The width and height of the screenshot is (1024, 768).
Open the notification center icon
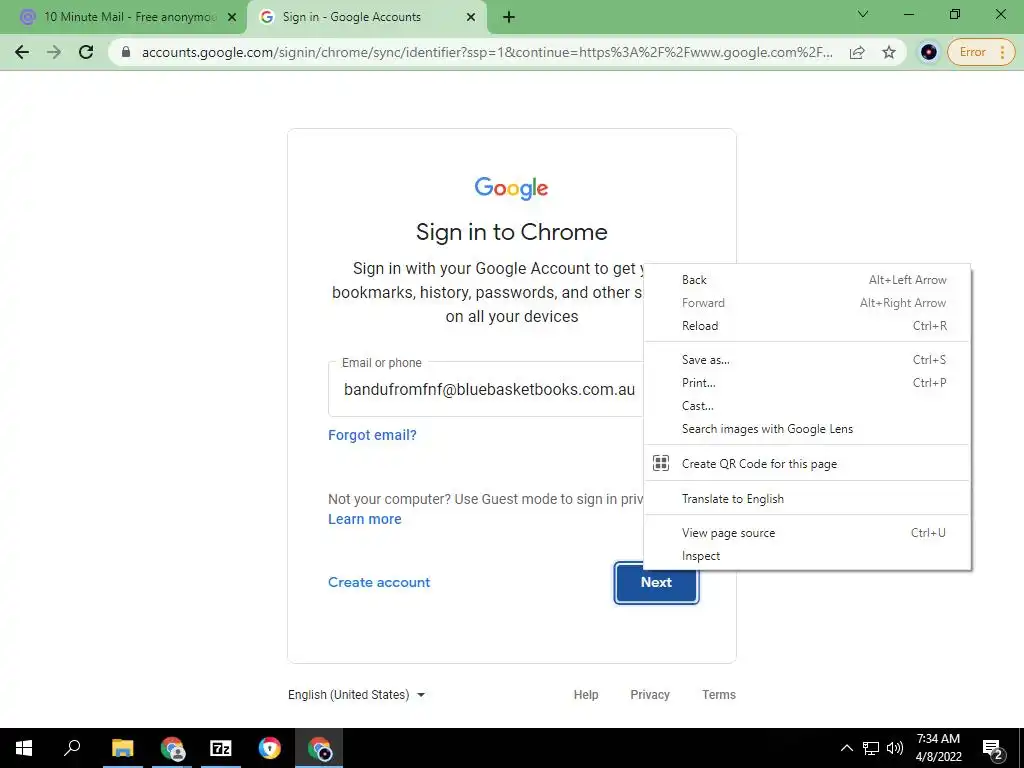pyautogui.click(x=993, y=748)
